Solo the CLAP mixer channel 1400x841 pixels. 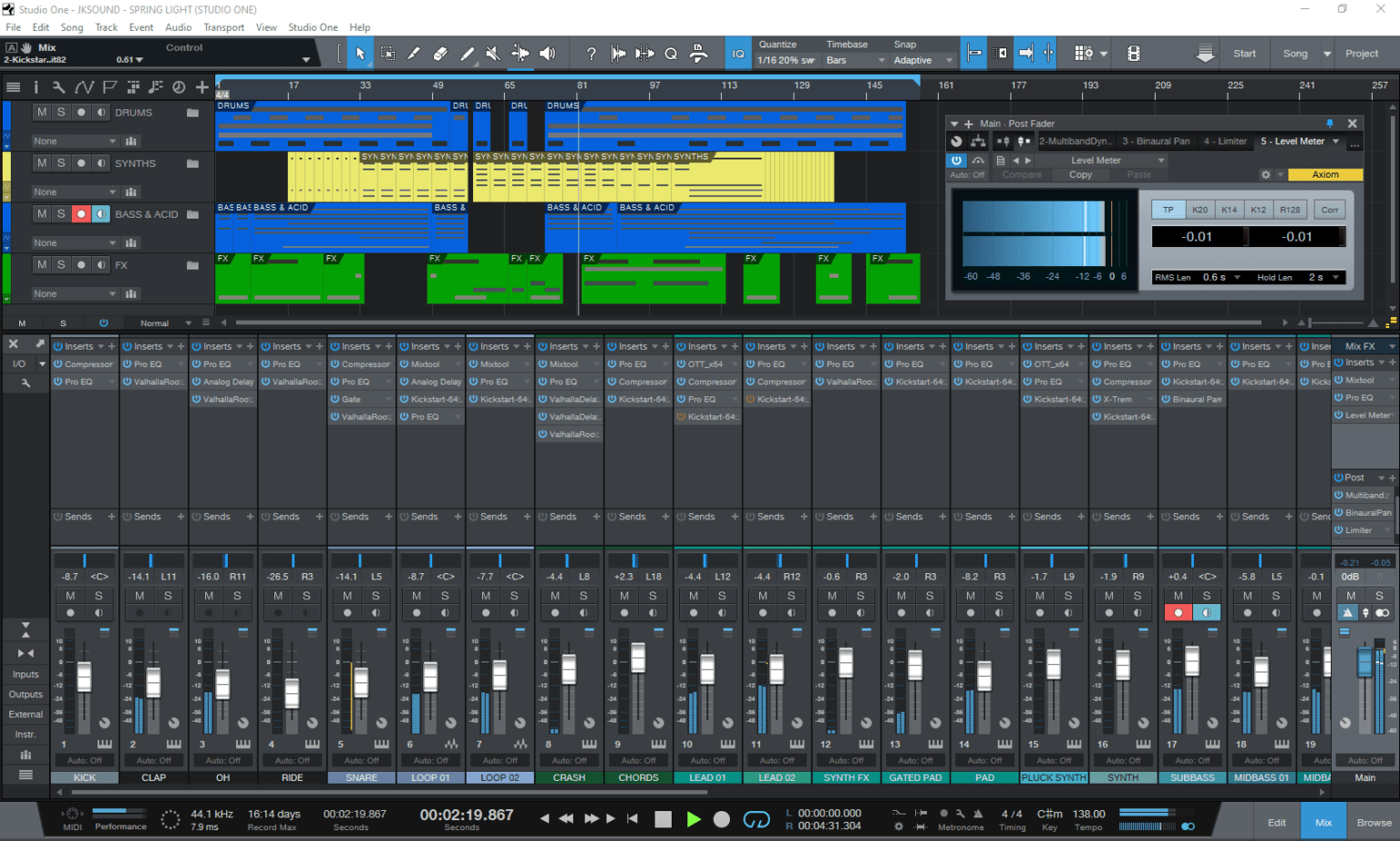click(168, 596)
